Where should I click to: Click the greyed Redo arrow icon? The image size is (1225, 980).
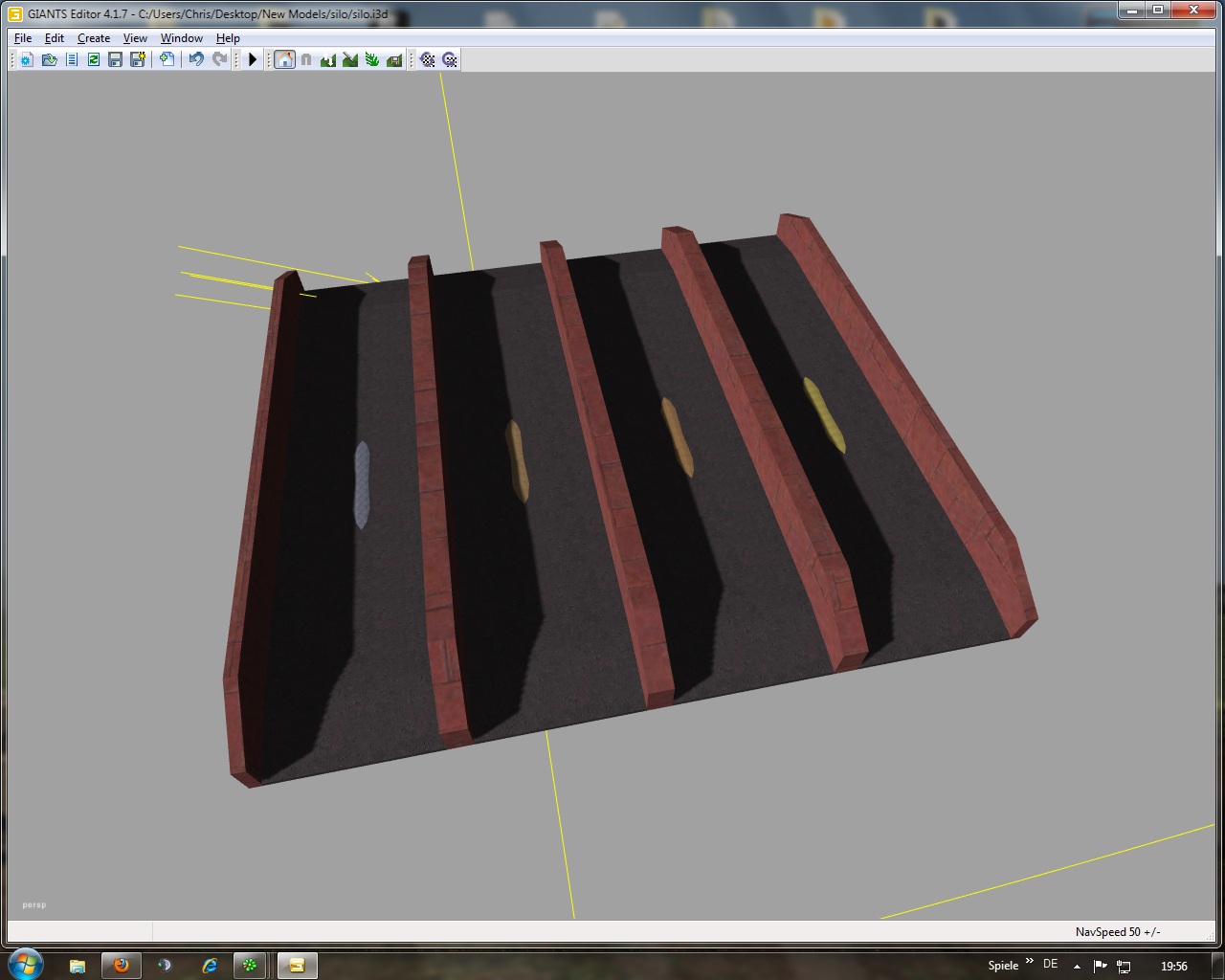pyautogui.click(x=219, y=59)
